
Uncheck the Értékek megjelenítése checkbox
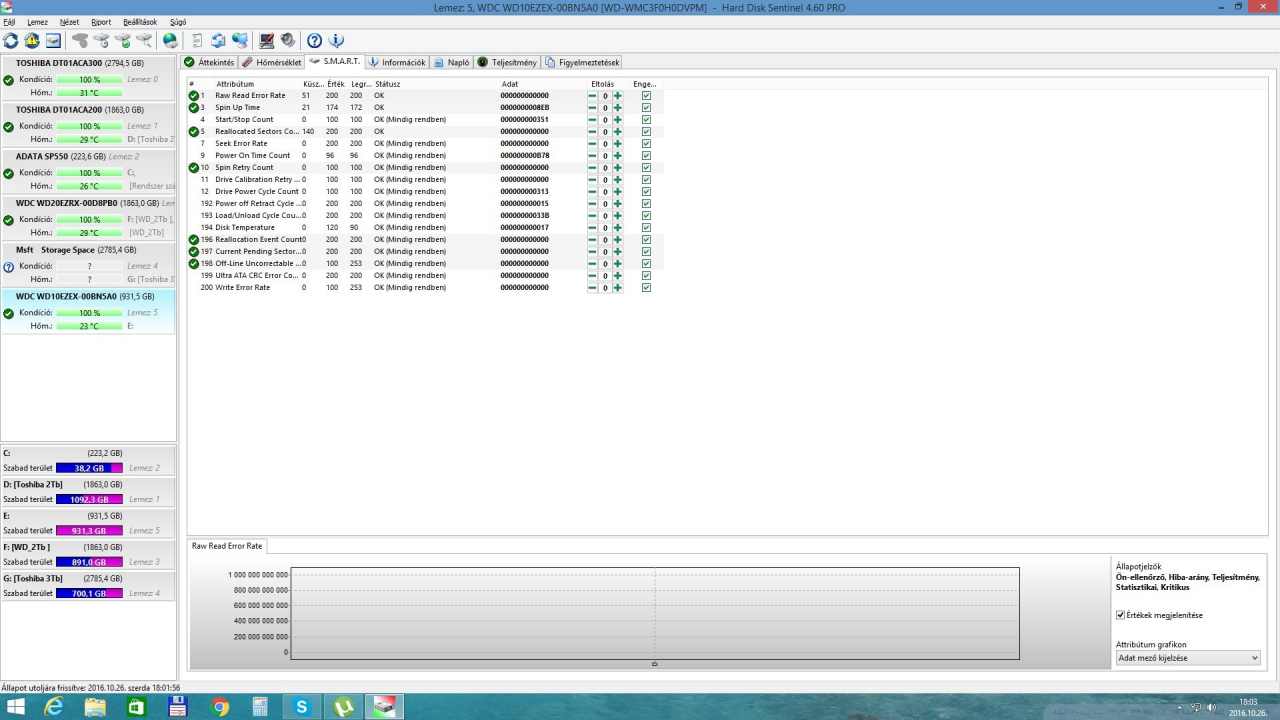point(1121,615)
